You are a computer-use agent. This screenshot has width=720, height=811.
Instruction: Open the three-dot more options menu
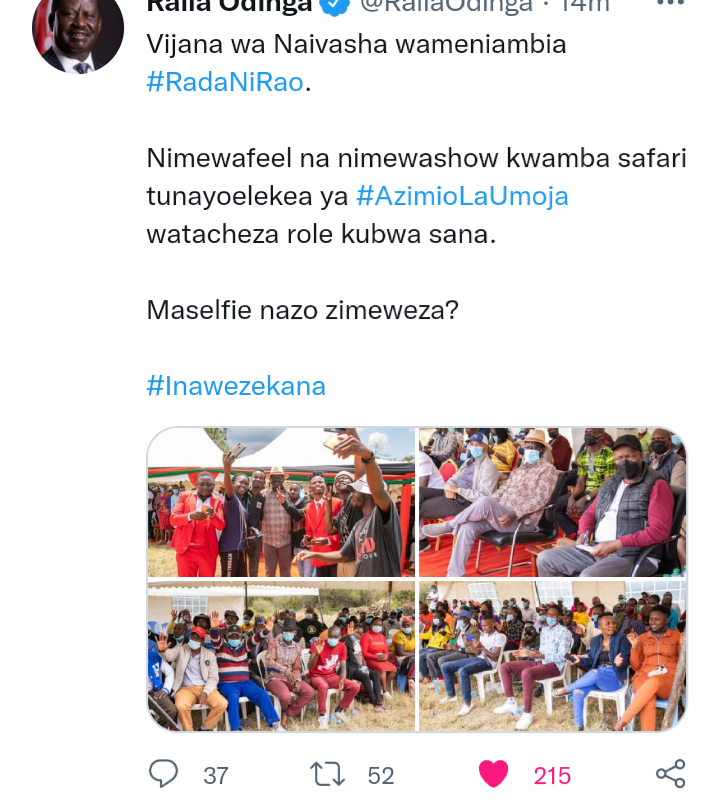pos(670,3)
